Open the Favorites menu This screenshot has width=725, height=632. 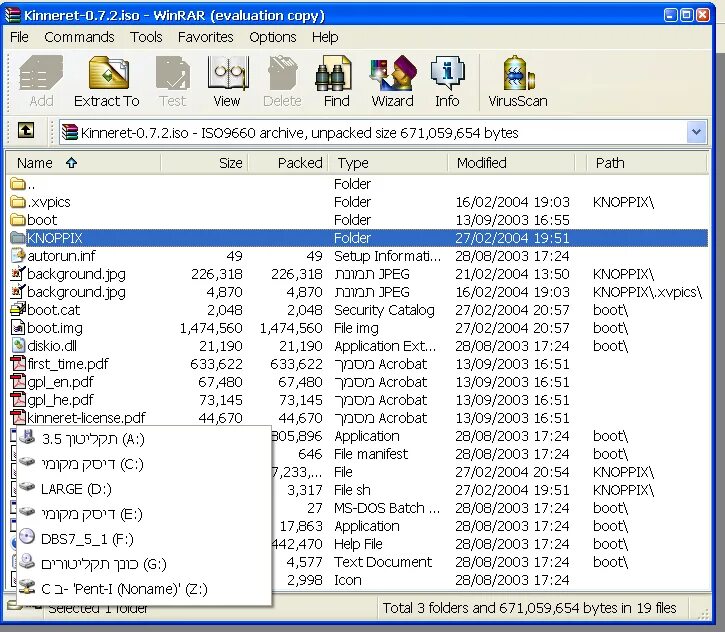click(x=205, y=37)
